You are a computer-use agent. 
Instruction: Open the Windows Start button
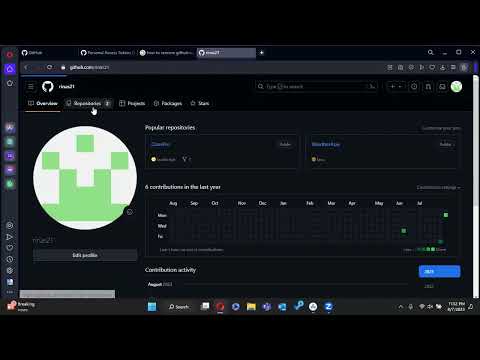[152, 307]
